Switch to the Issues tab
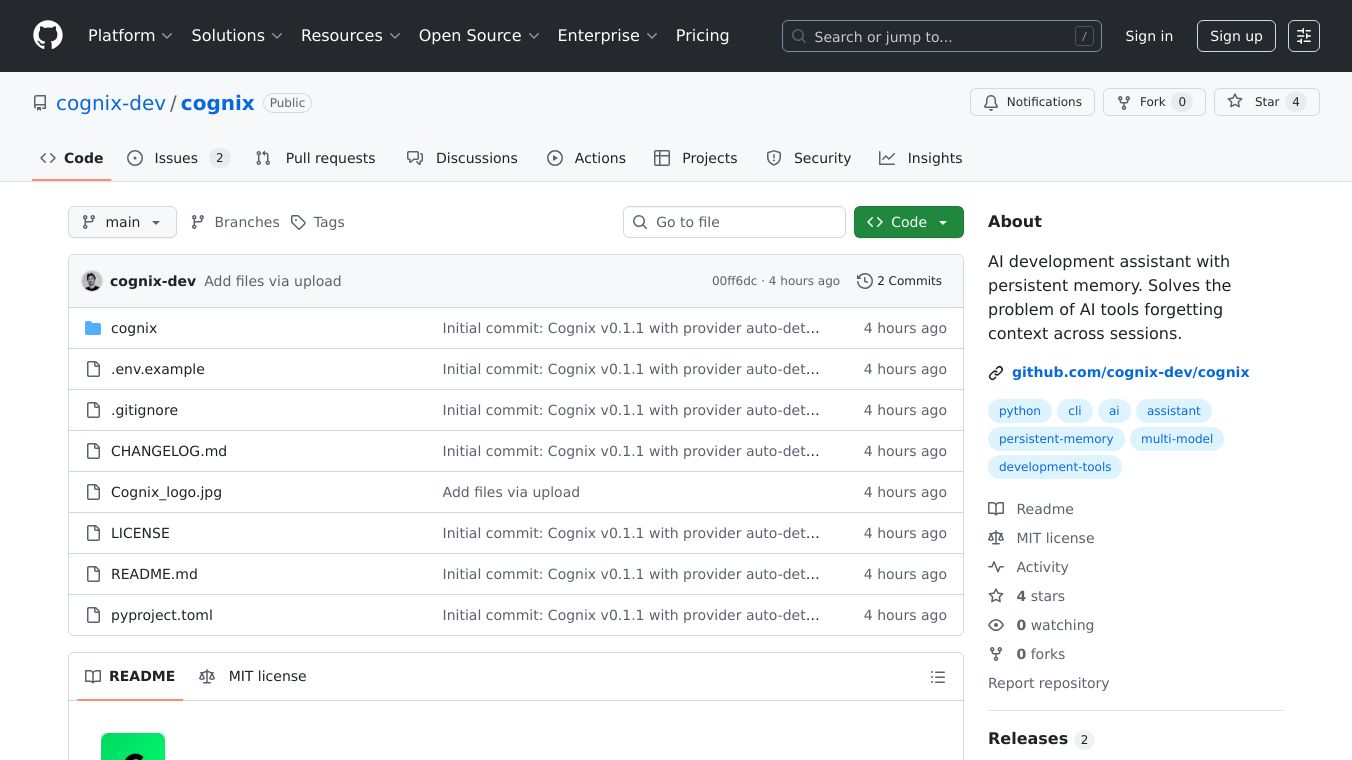Image resolution: width=1352 pixels, height=760 pixels. click(177, 158)
